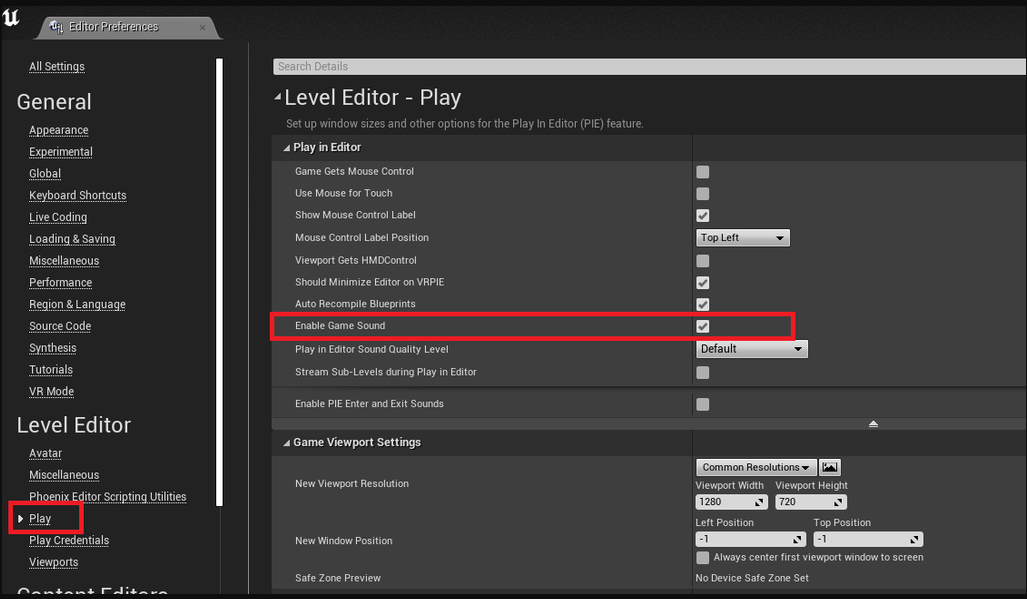Uncheck Should Minimize Editor on VRPIE
This screenshot has width=1027, height=599.
click(x=703, y=283)
